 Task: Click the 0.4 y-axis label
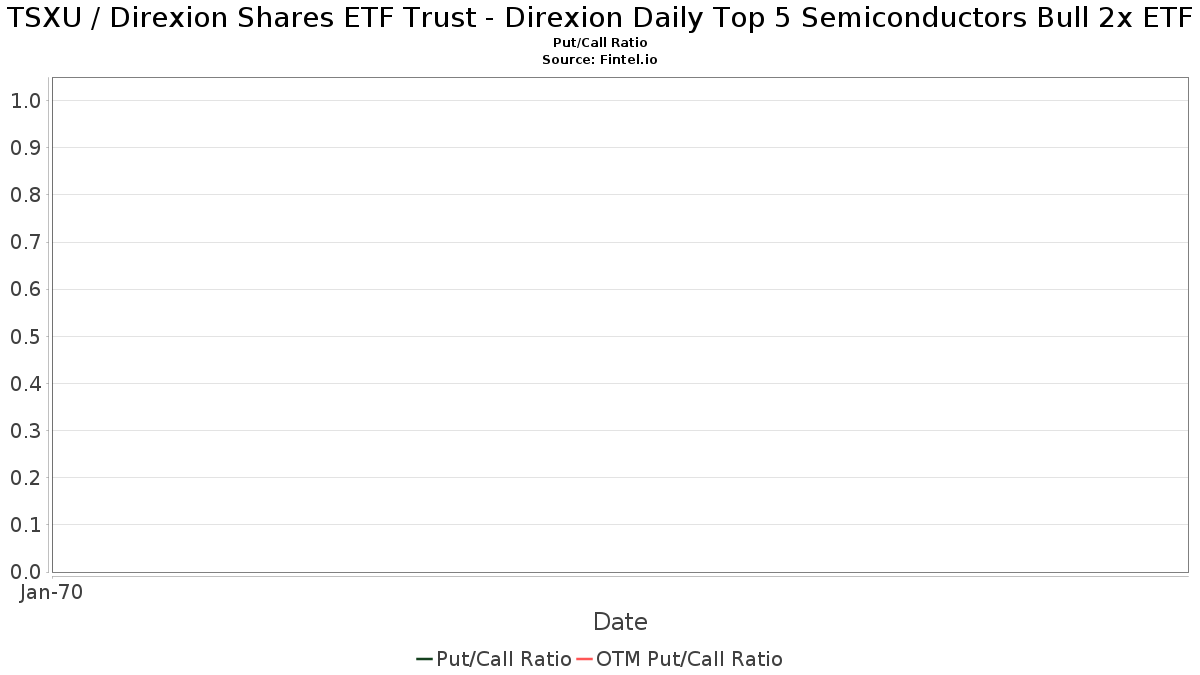[x=25, y=384]
